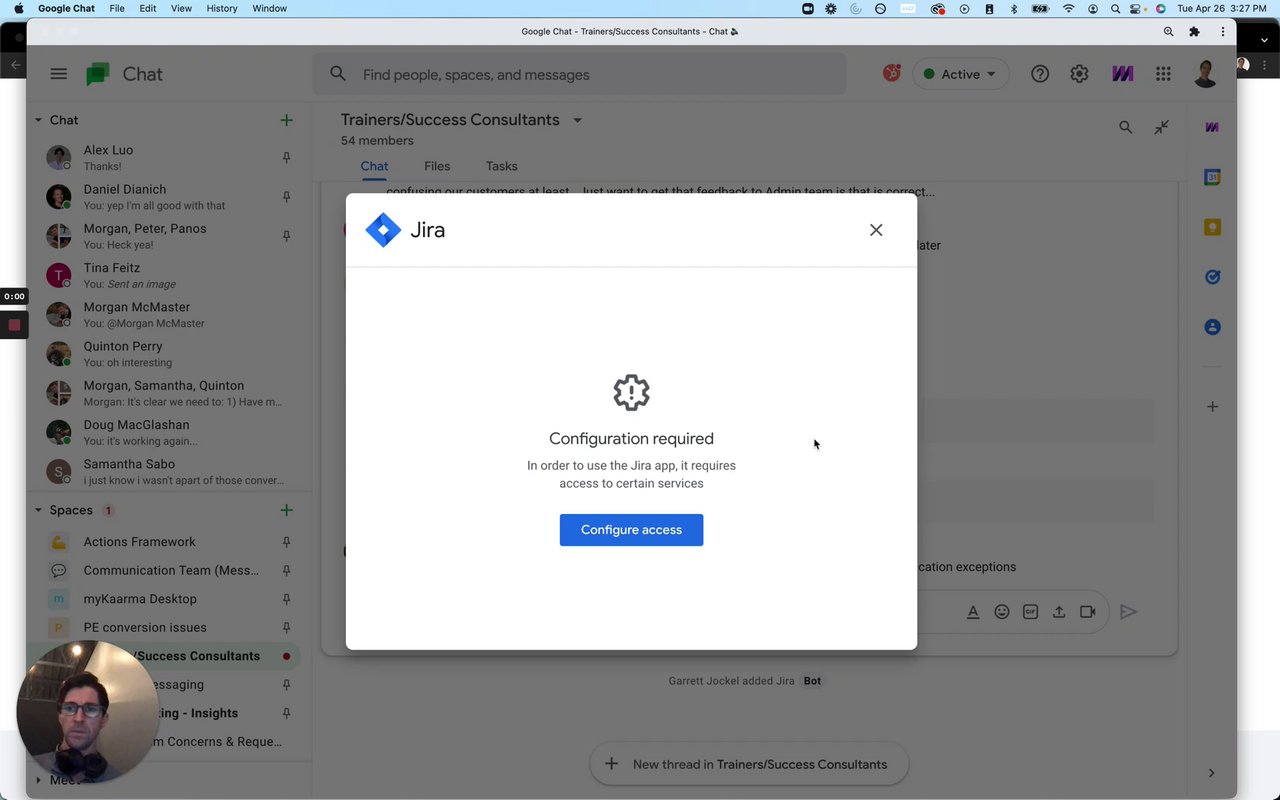Open Contacts in the side panel
This screenshot has height=800, width=1280.
coord(1212,327)
